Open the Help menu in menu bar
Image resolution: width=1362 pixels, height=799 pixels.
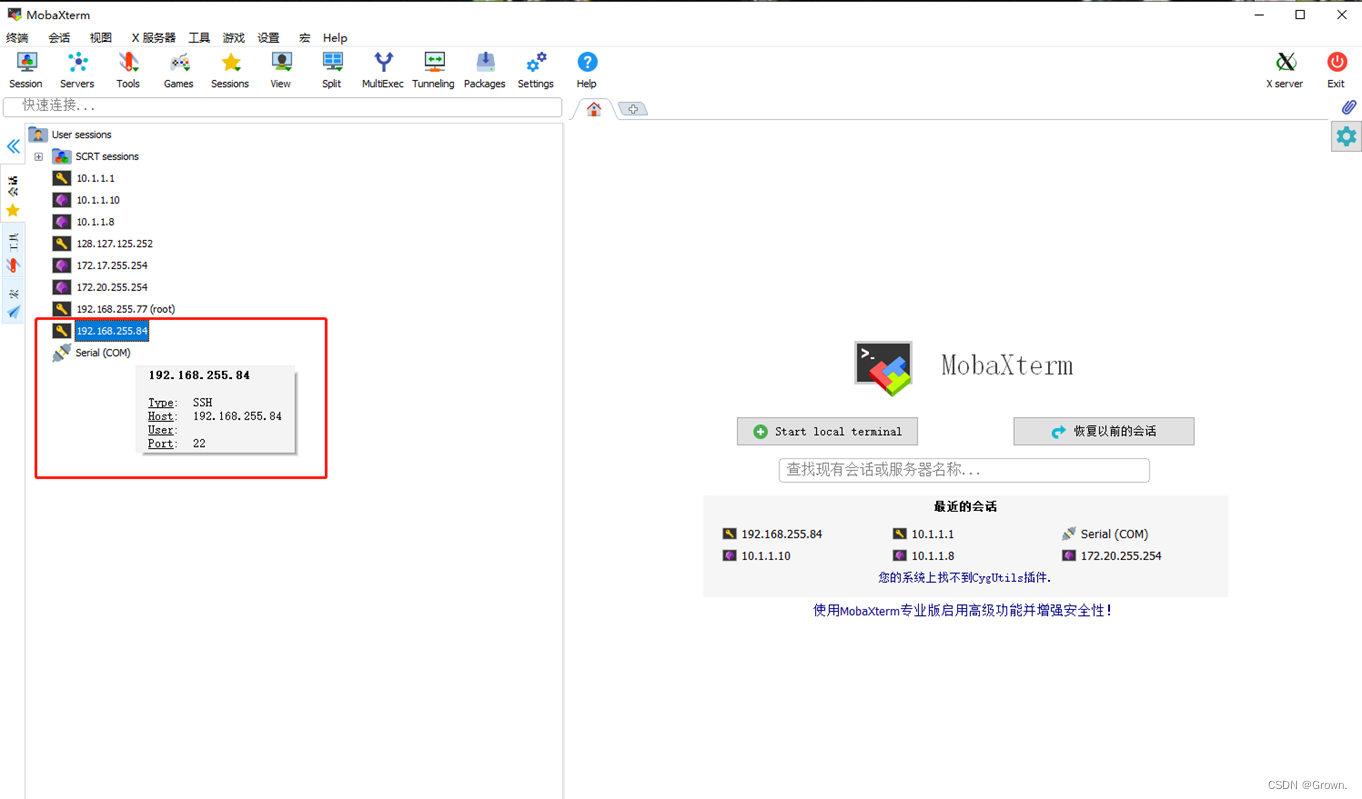tap(335, 38)
